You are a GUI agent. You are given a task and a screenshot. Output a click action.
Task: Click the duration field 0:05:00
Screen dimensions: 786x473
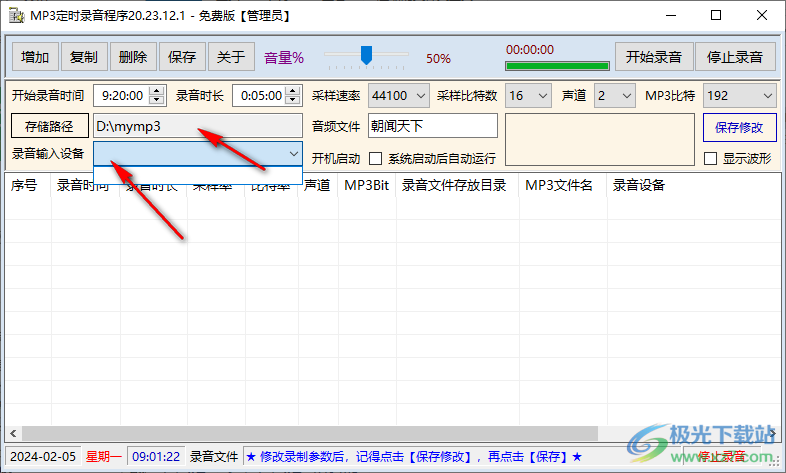pos(260,95)
